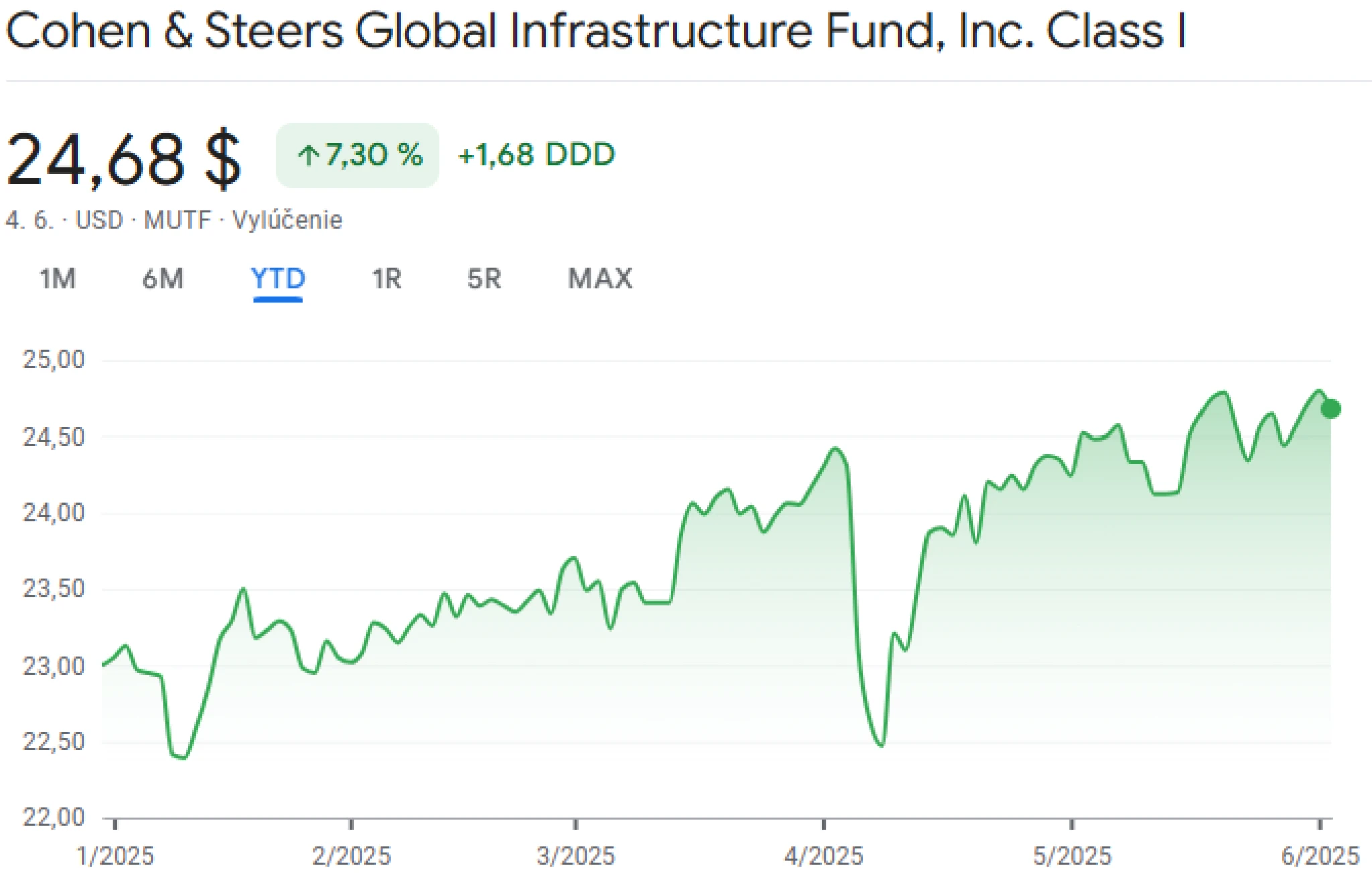Click the green endpoint dot on chart
1372x873 pixels.
[x=1330, y=409]
